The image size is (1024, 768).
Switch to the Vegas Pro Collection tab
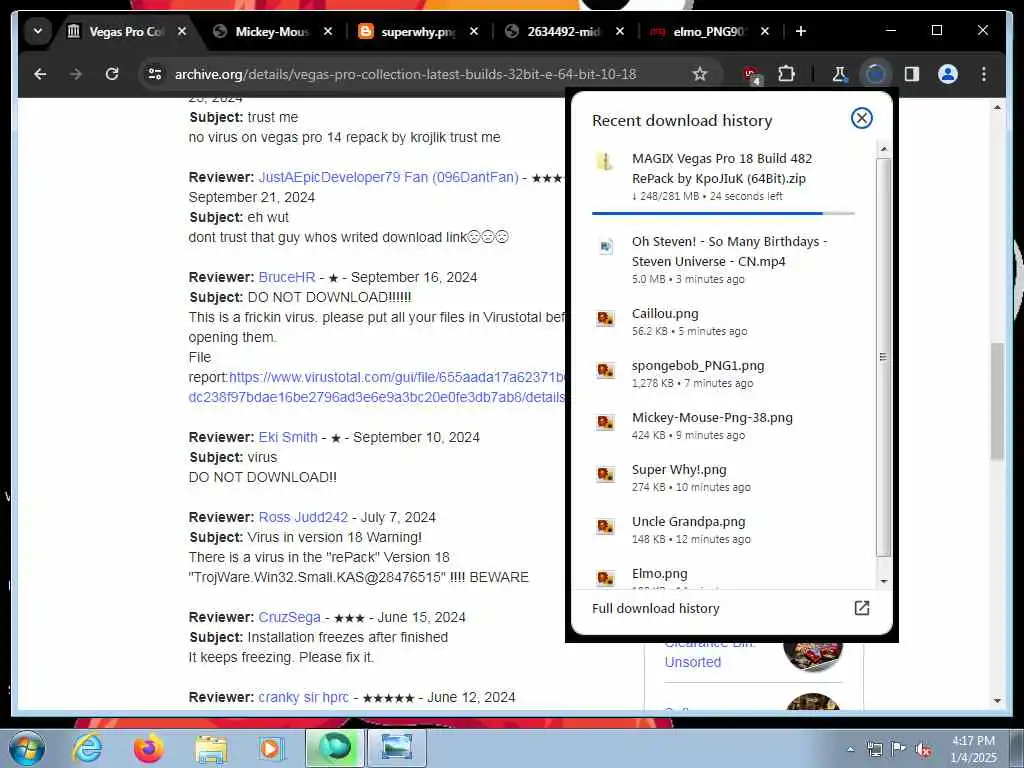click(125, 31)
